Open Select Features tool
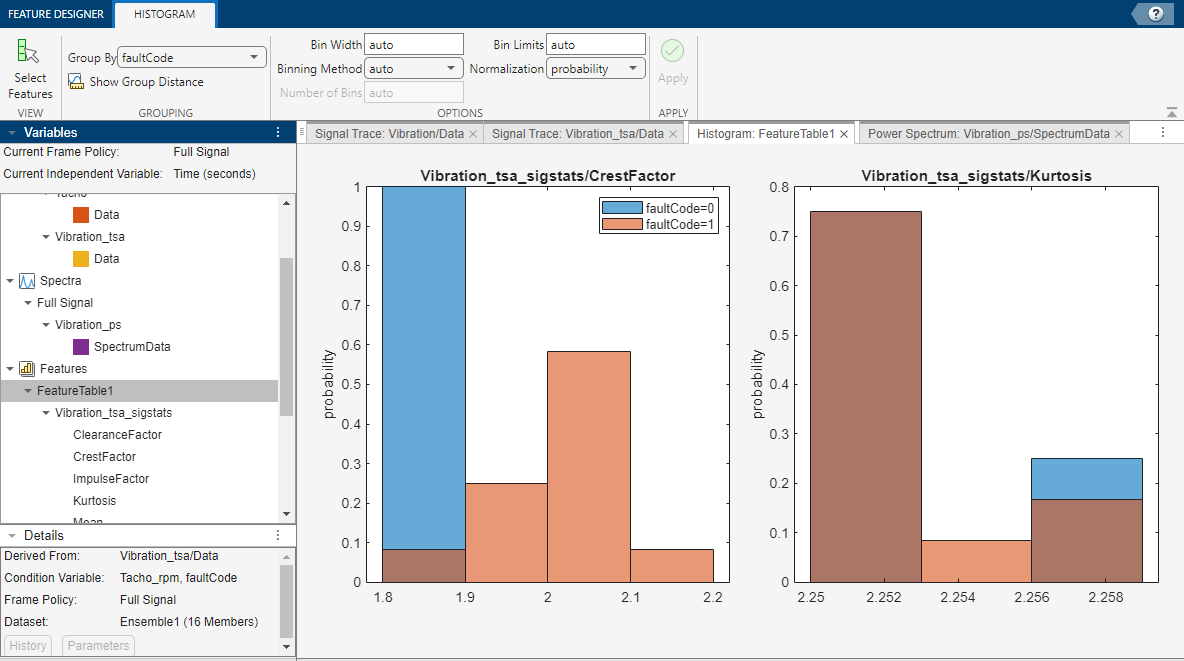 tap(29, 69)
